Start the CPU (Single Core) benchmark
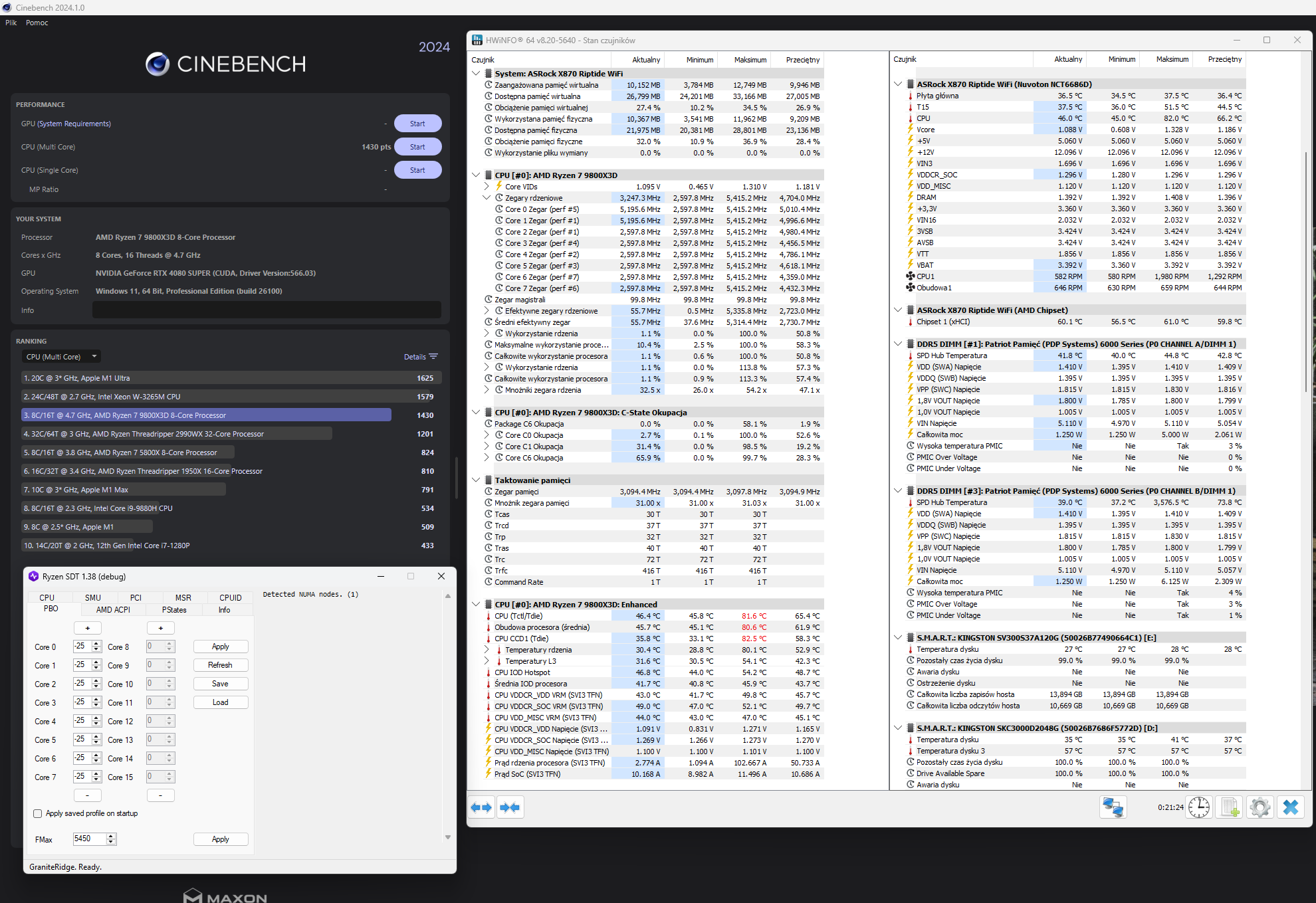This screenshot has width=1316, height=903. click(417, 170)
